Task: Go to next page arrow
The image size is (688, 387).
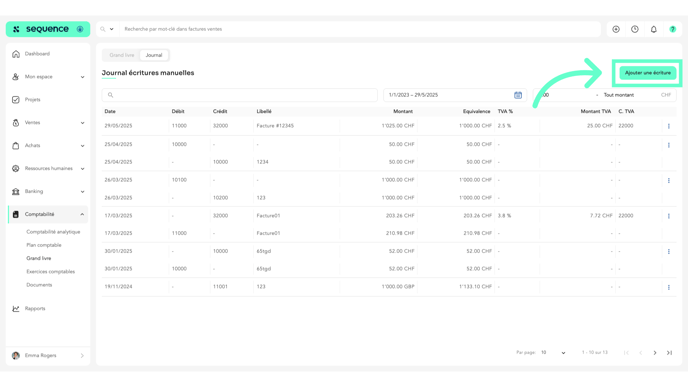Action: coord(655,353)
